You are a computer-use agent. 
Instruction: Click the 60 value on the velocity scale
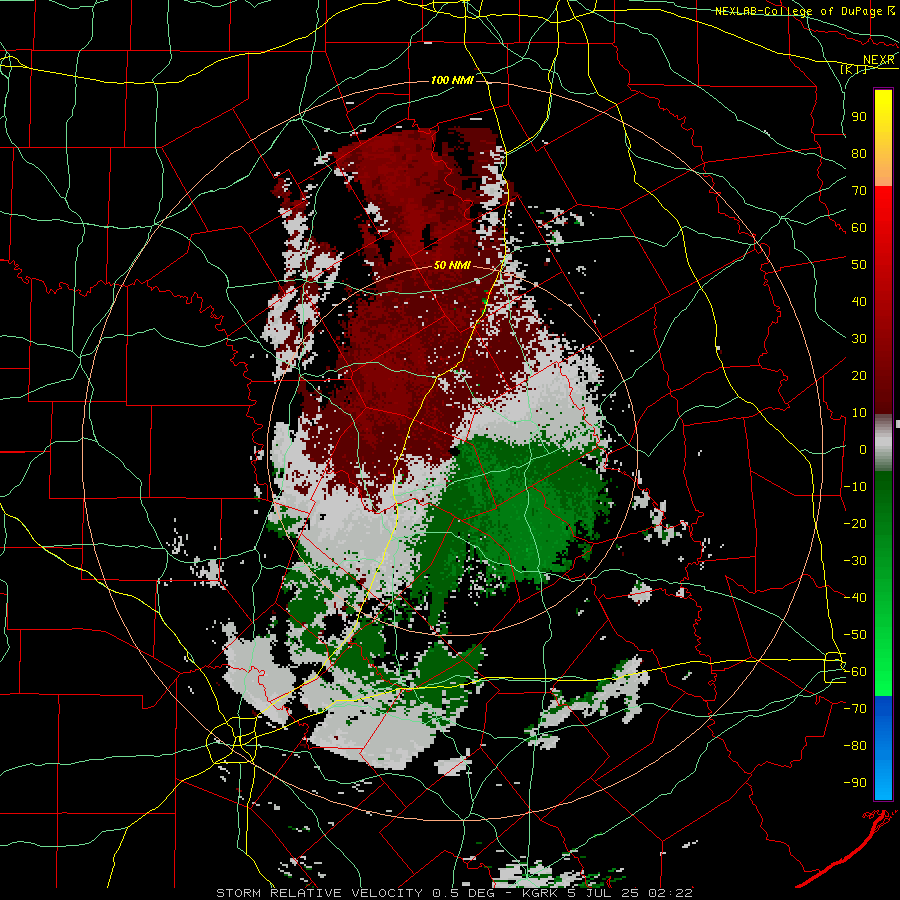click(x=859, y=227)
